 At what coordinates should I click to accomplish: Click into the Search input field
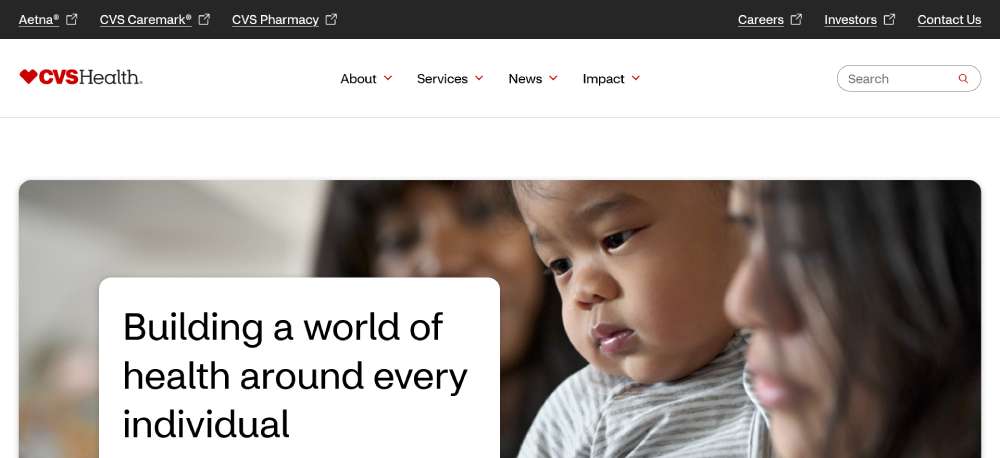point(899,78)
